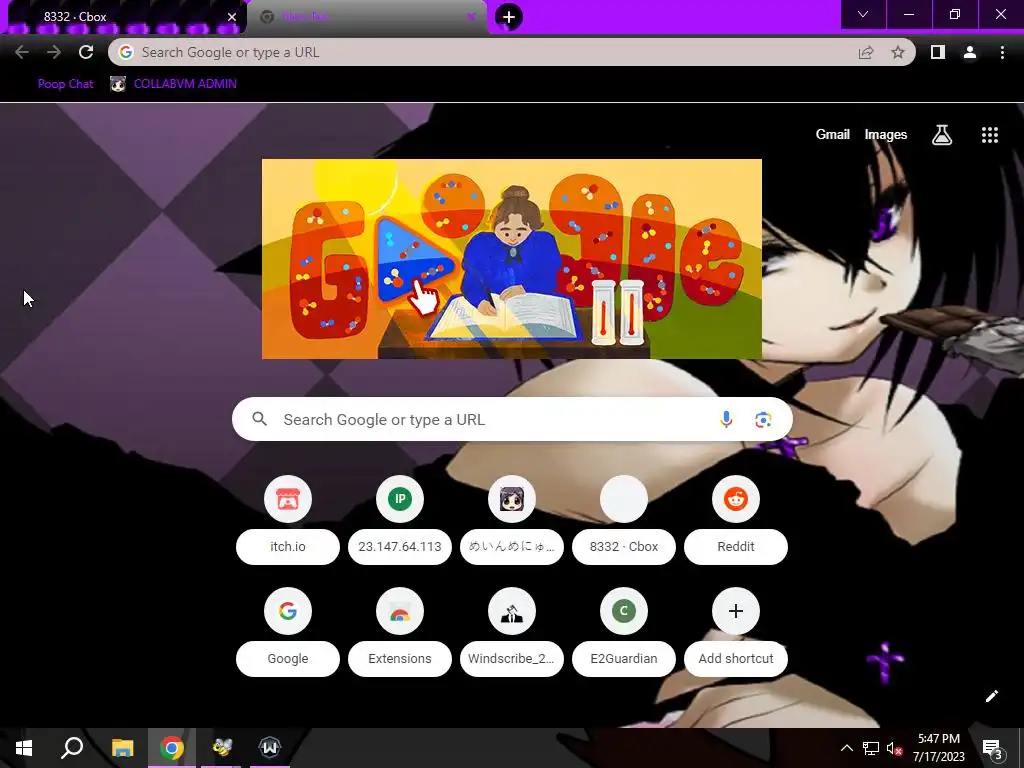
Task: Open COLLABVM ADMIN bookmark
Action: [173, 84]
